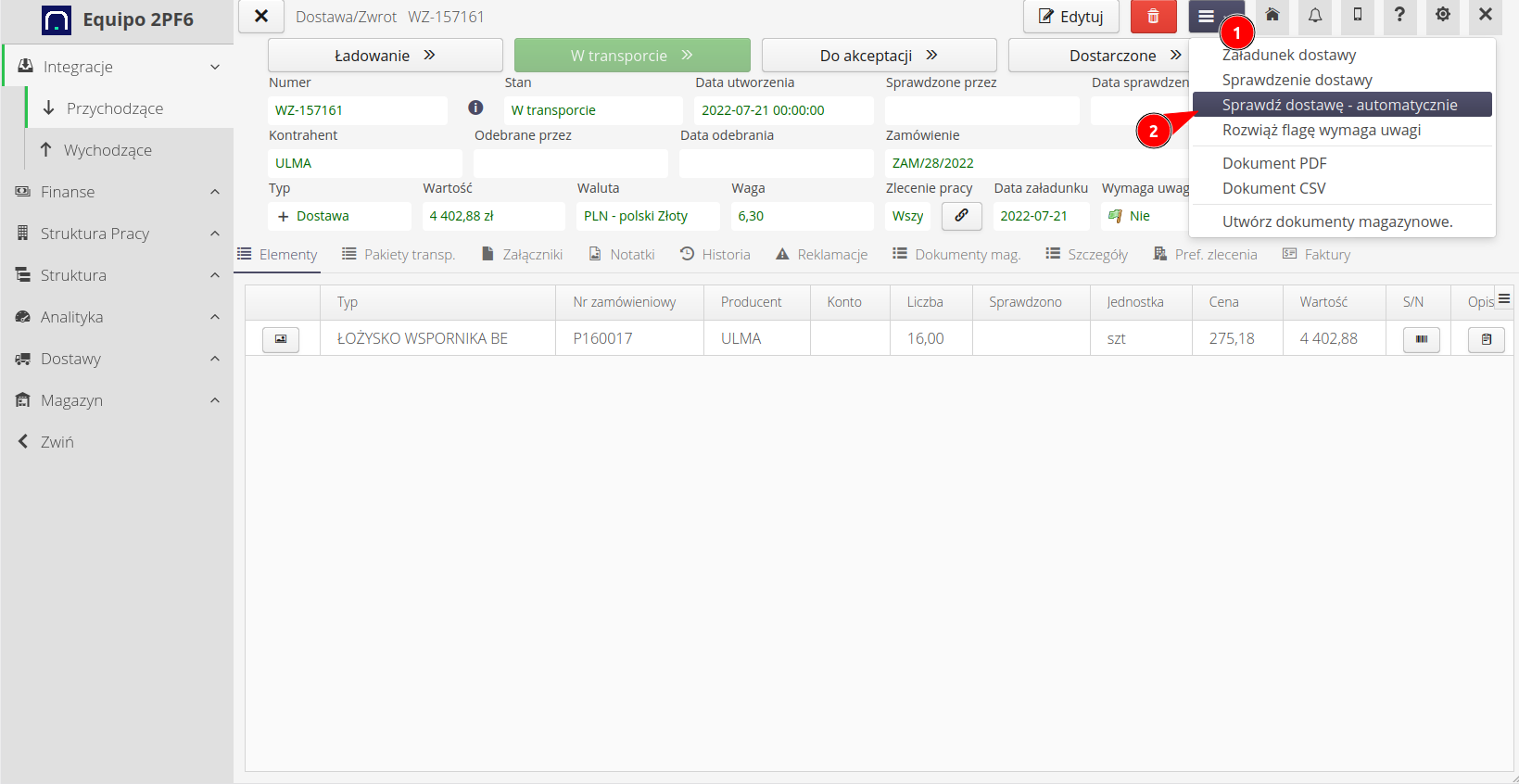Set status to Ładowanie
The height and width of the screenshot is (784, 1519).
tap(386, 55)
